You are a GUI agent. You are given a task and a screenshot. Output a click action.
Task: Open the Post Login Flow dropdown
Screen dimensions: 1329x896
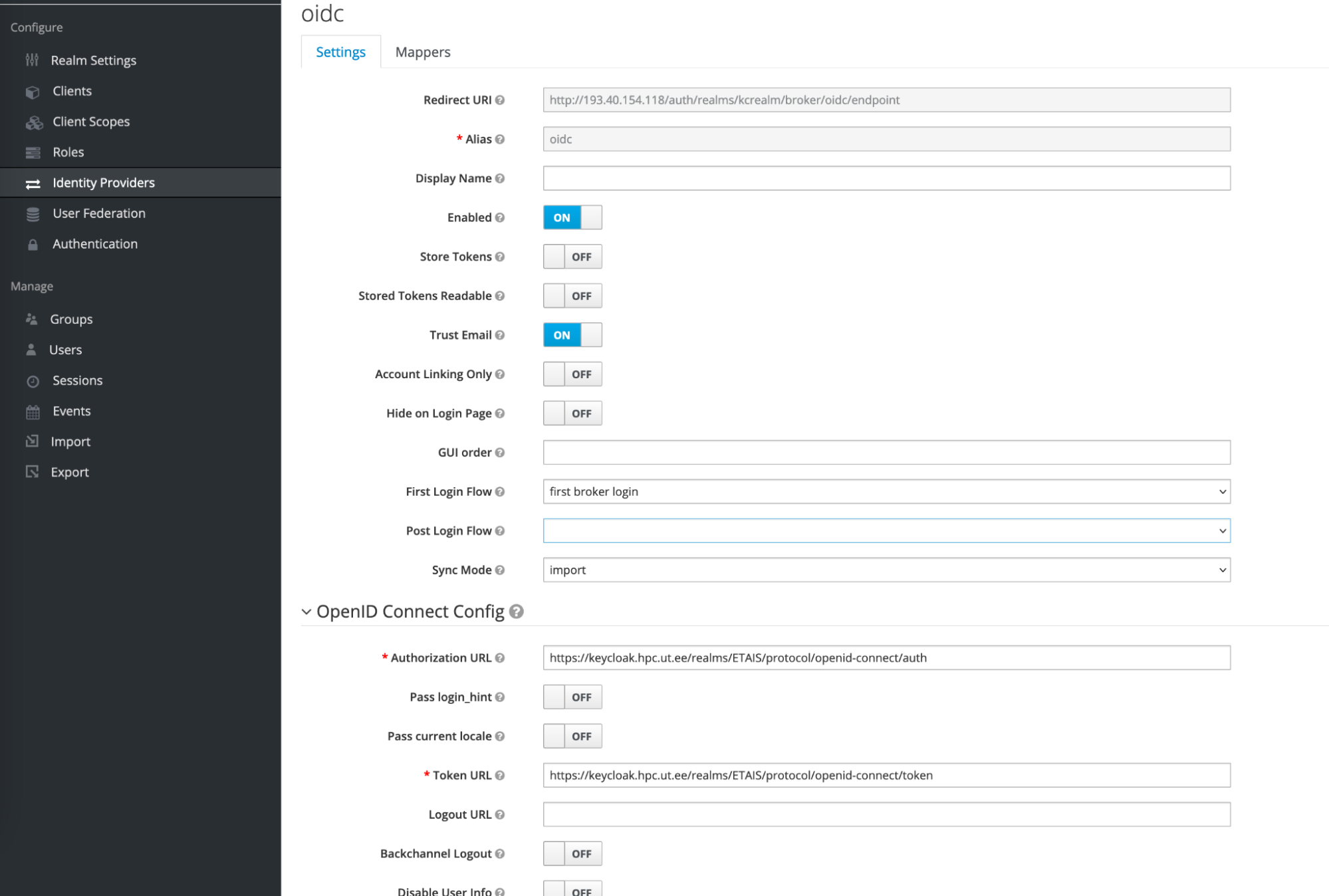click(886, 531)
